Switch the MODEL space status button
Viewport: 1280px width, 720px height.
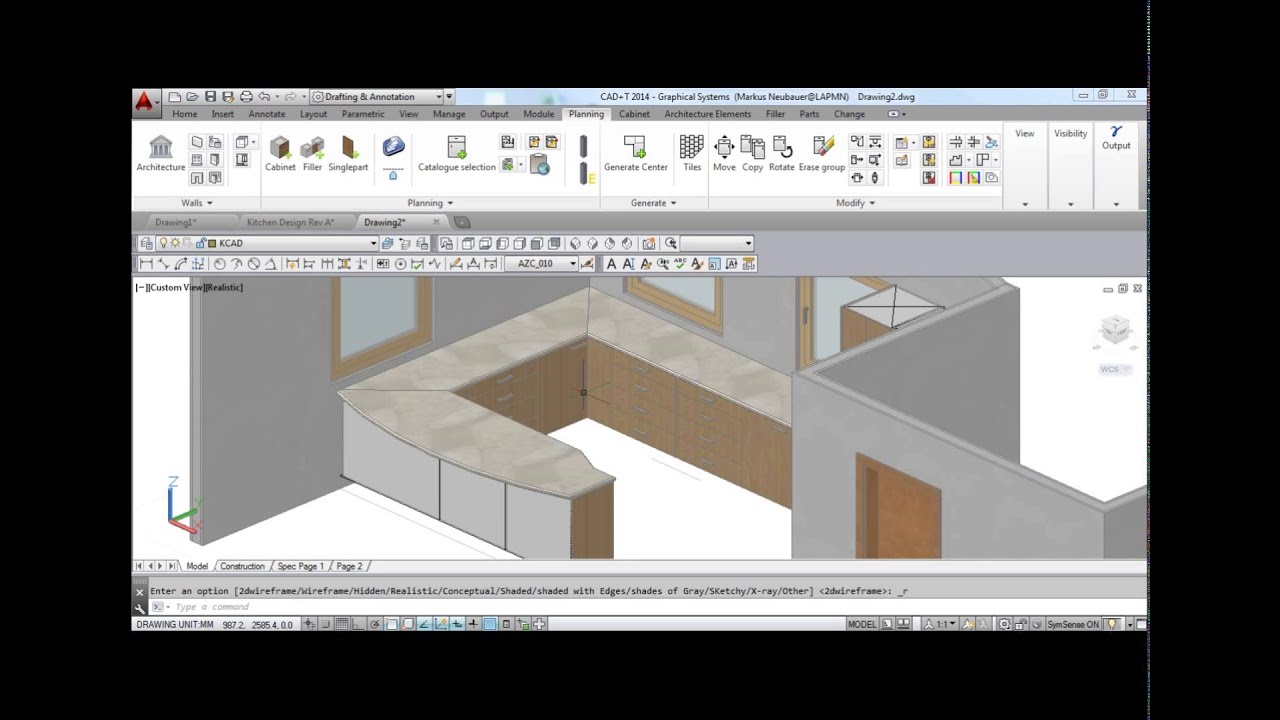point(861,624)
